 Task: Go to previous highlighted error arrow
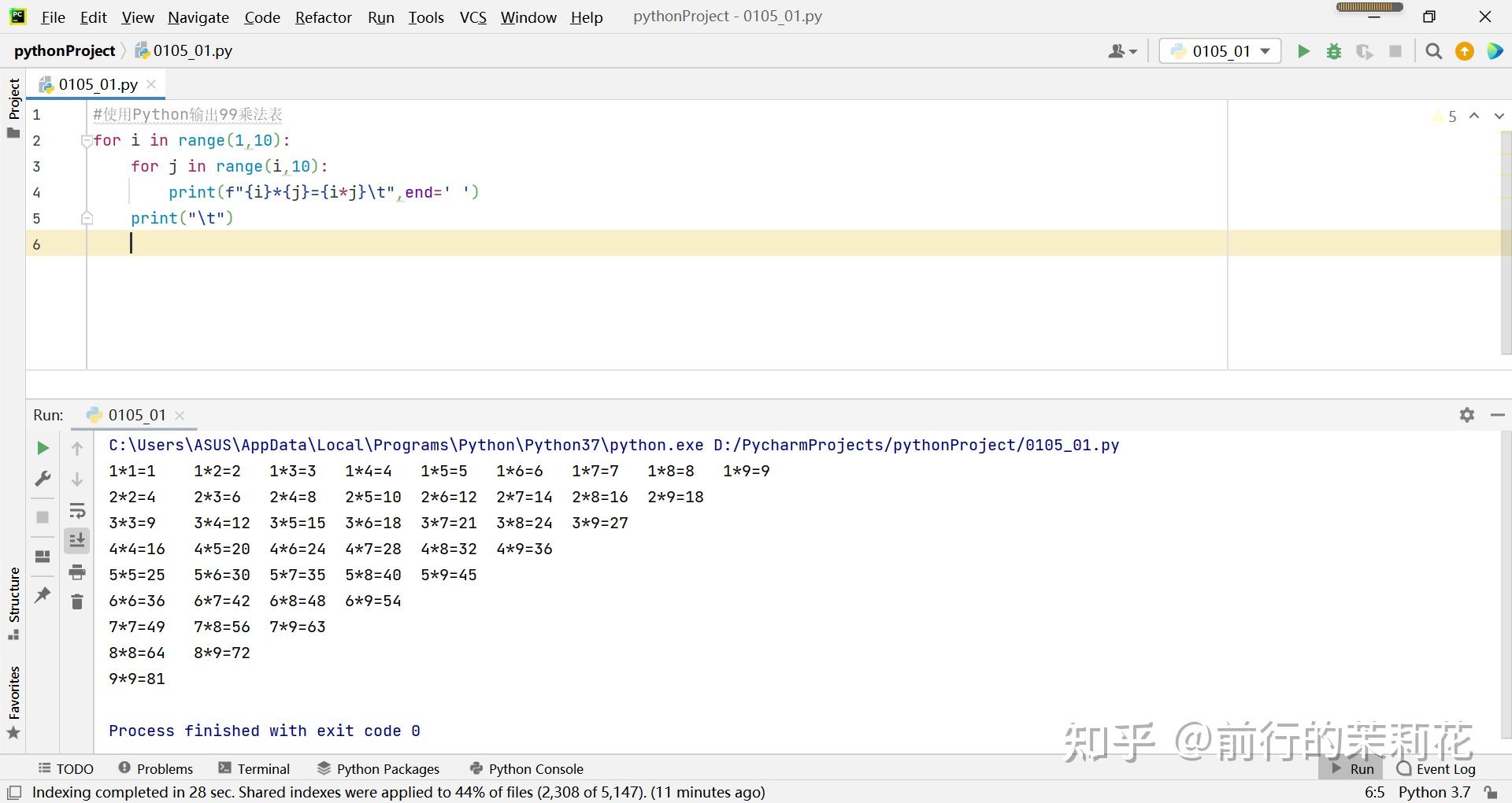[1474, 117]
